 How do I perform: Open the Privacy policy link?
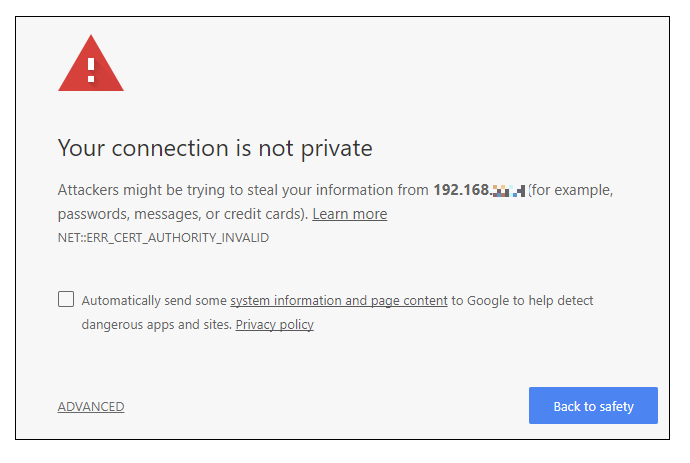tap(274, 324)
